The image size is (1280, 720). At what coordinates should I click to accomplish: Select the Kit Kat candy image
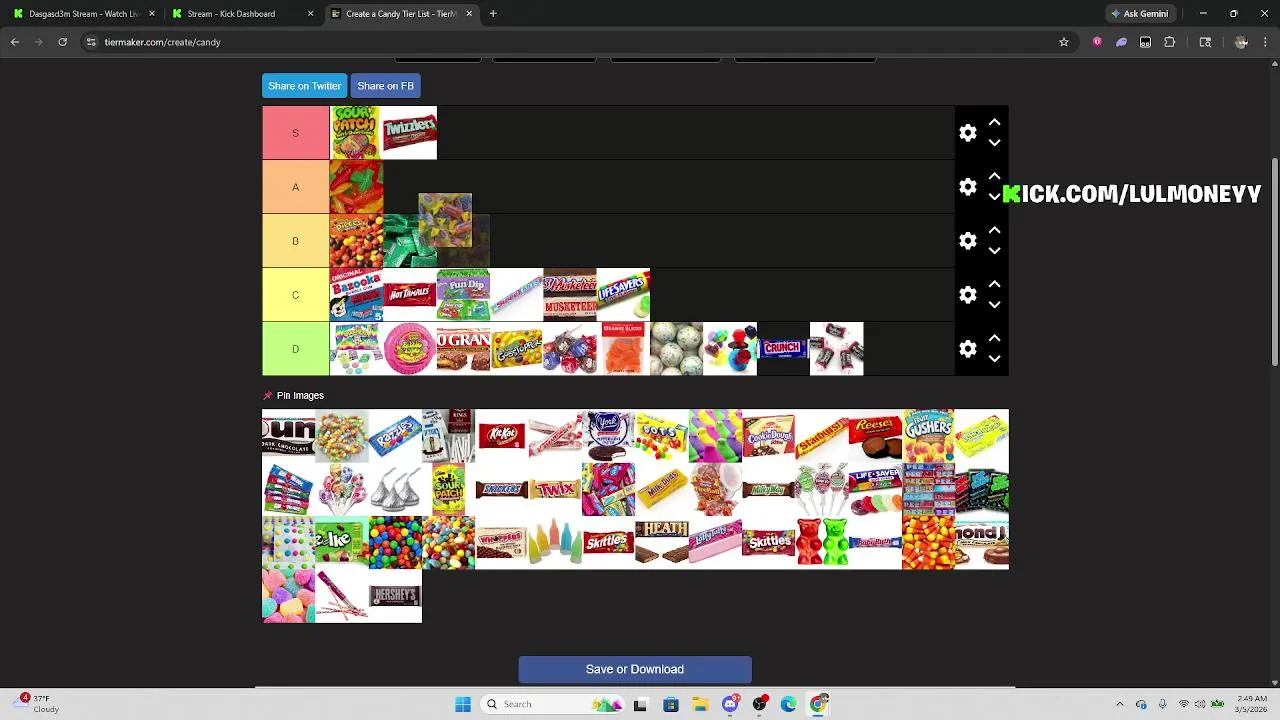point(502,435)
